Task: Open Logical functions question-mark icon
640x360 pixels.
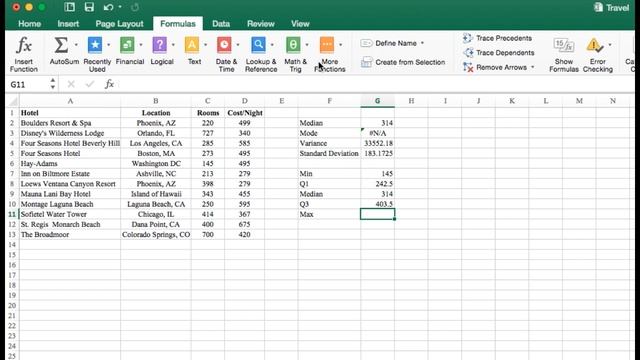Action: point(160,45)
